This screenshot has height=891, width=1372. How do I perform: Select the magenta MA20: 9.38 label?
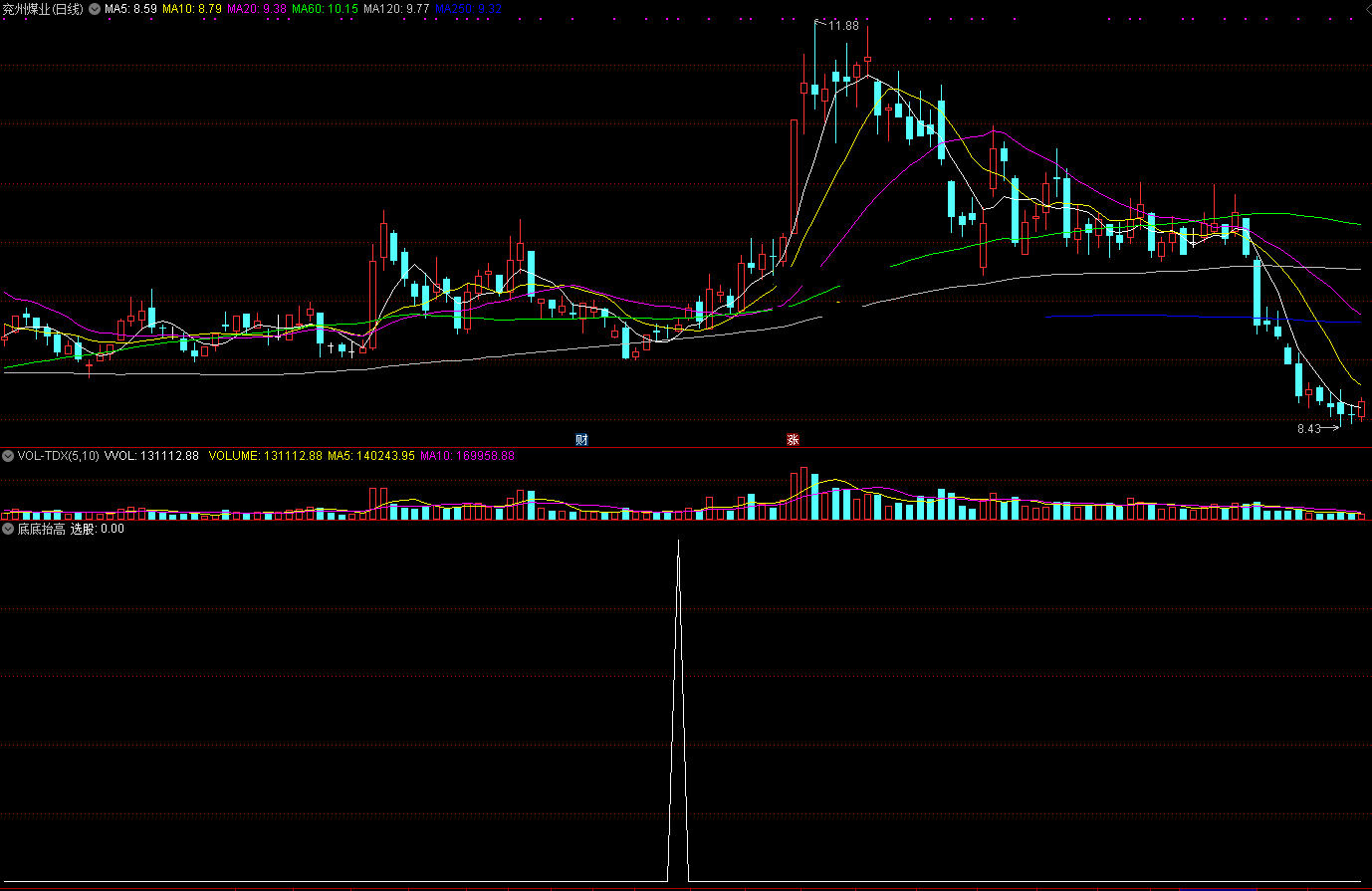[x=257, y=9]
